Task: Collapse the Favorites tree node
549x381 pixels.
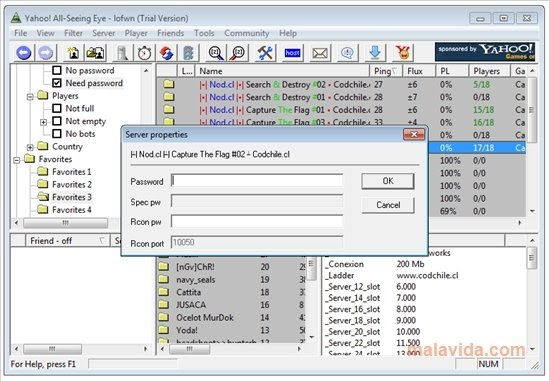Action: (16, 160)
